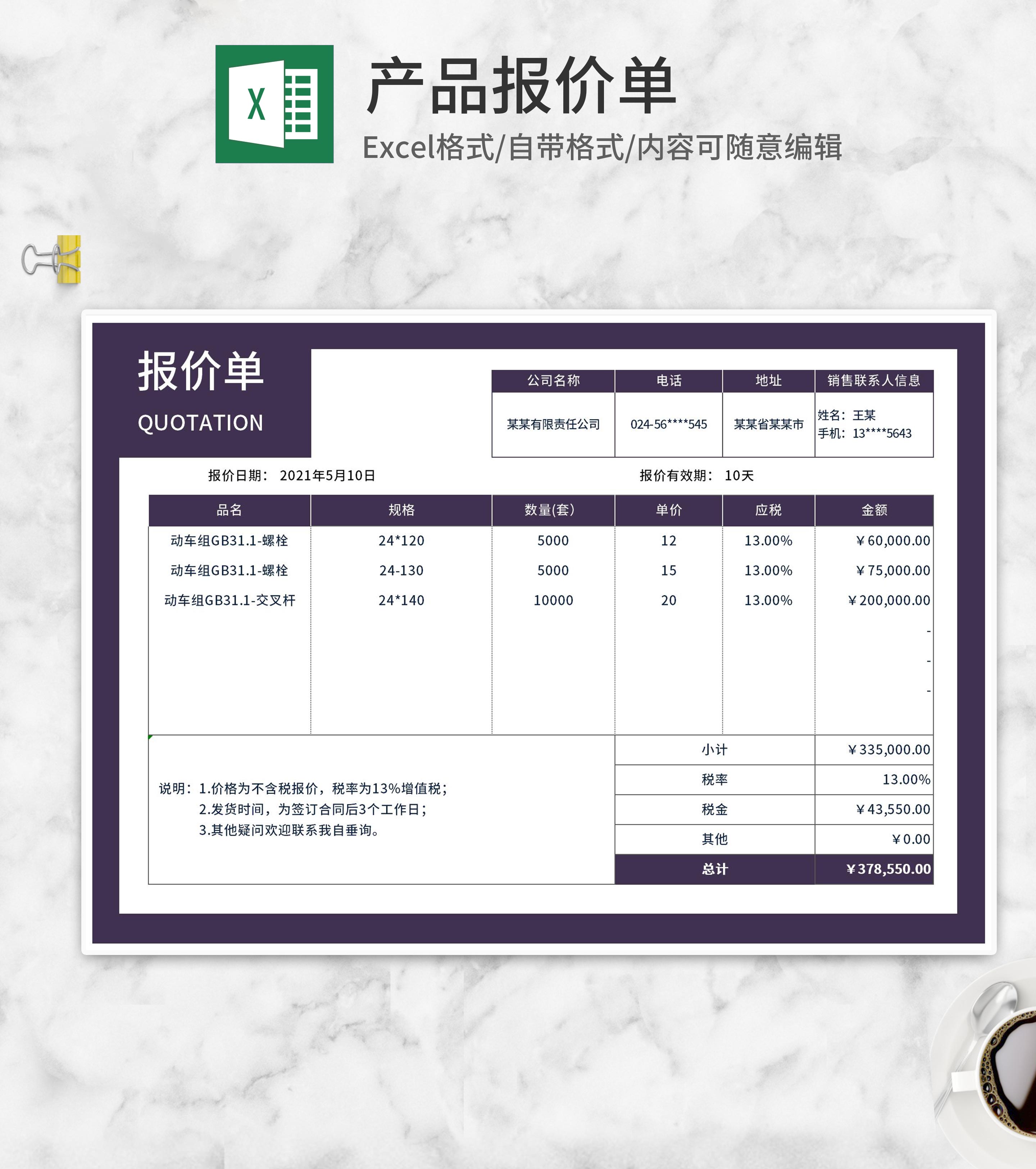Screen dimensions: 1036x1169
Task: Click the 动车组GB31.1-交叉杆 product row
Action: click(229, 600)
